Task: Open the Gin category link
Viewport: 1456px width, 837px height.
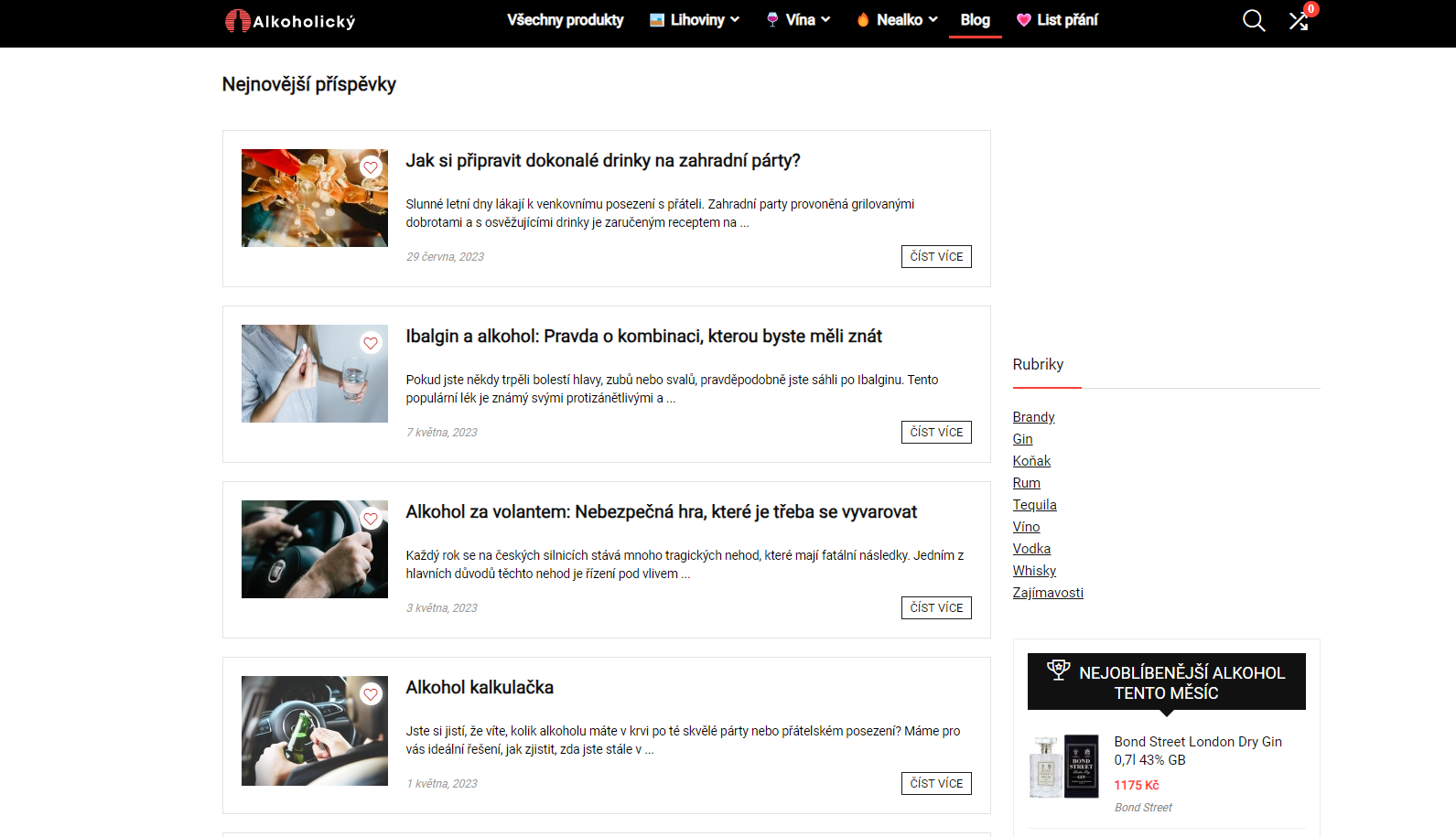Action: [1022, 439]
